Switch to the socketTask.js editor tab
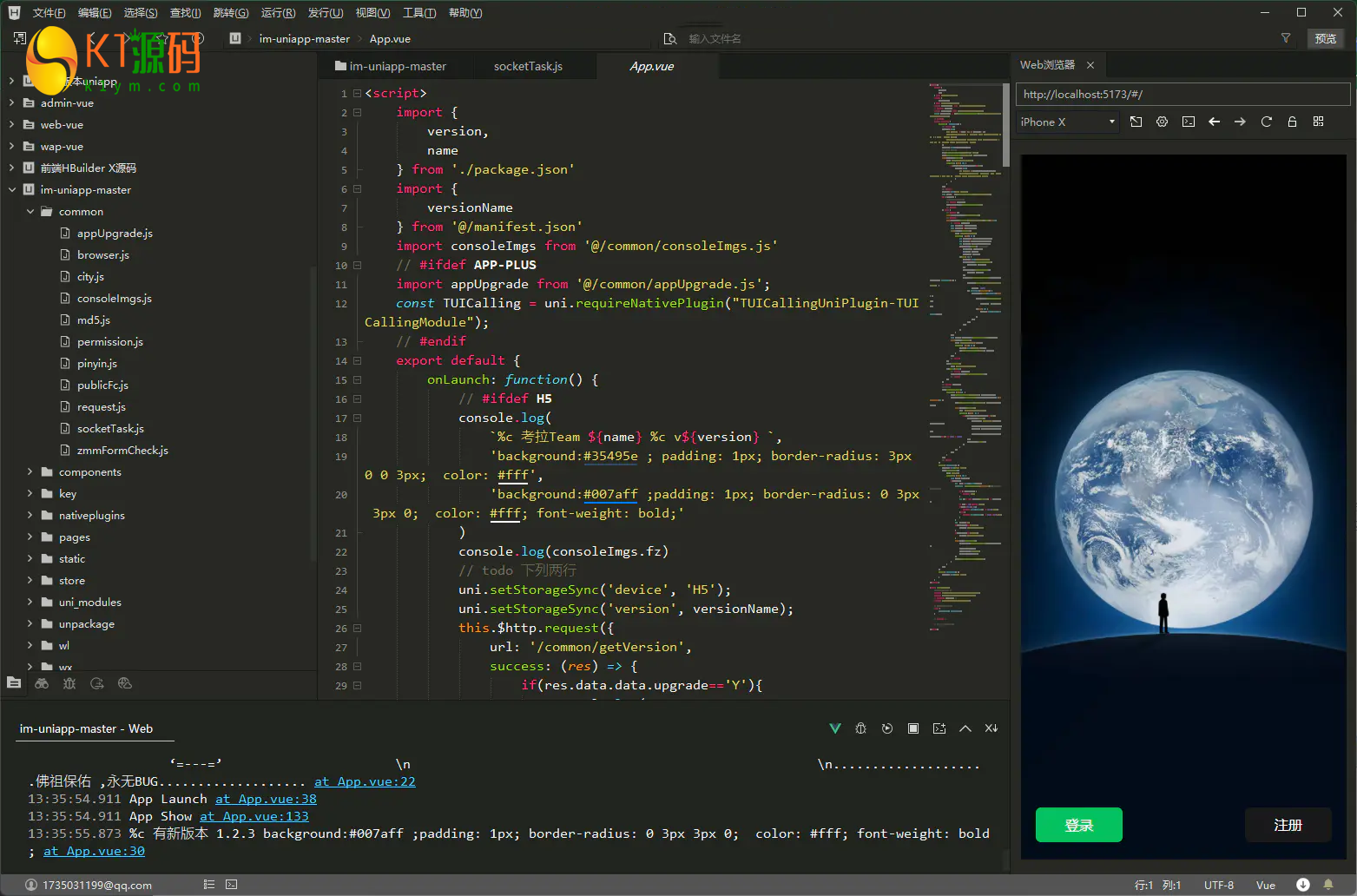 click(x=528, y=67)
